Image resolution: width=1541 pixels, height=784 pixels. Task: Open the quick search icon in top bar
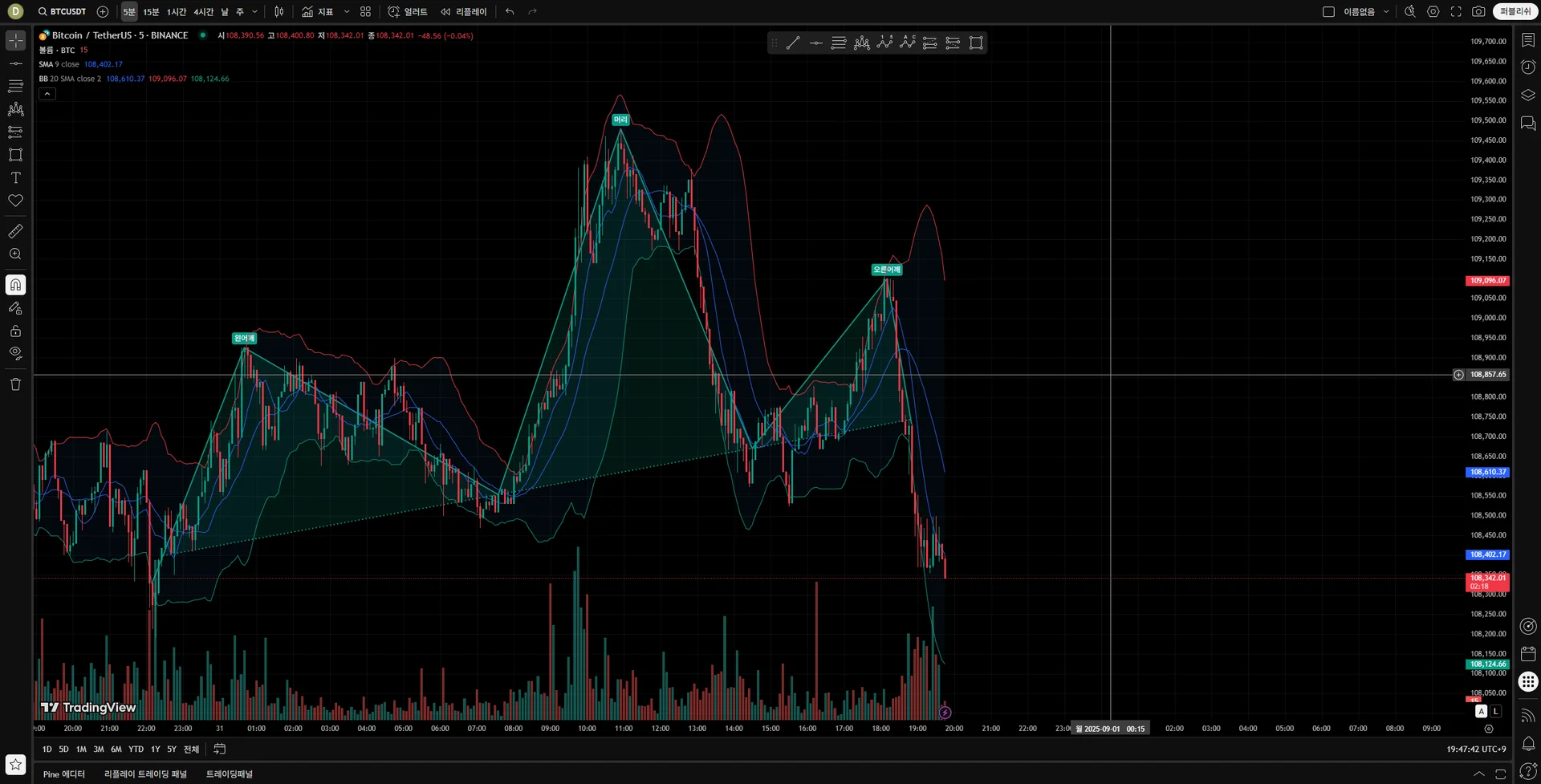click(x=1410, y=12)
